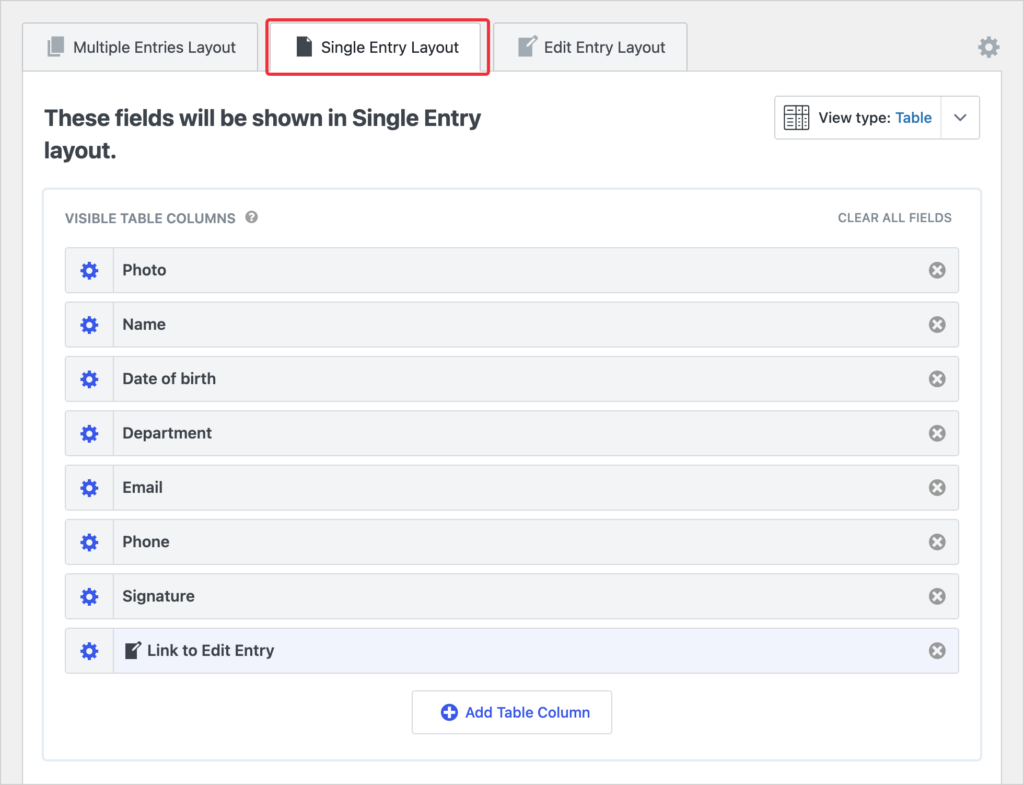The image size is (1024, 785).
Task: Remove the Date of birth field
Action: click(937, 379)
